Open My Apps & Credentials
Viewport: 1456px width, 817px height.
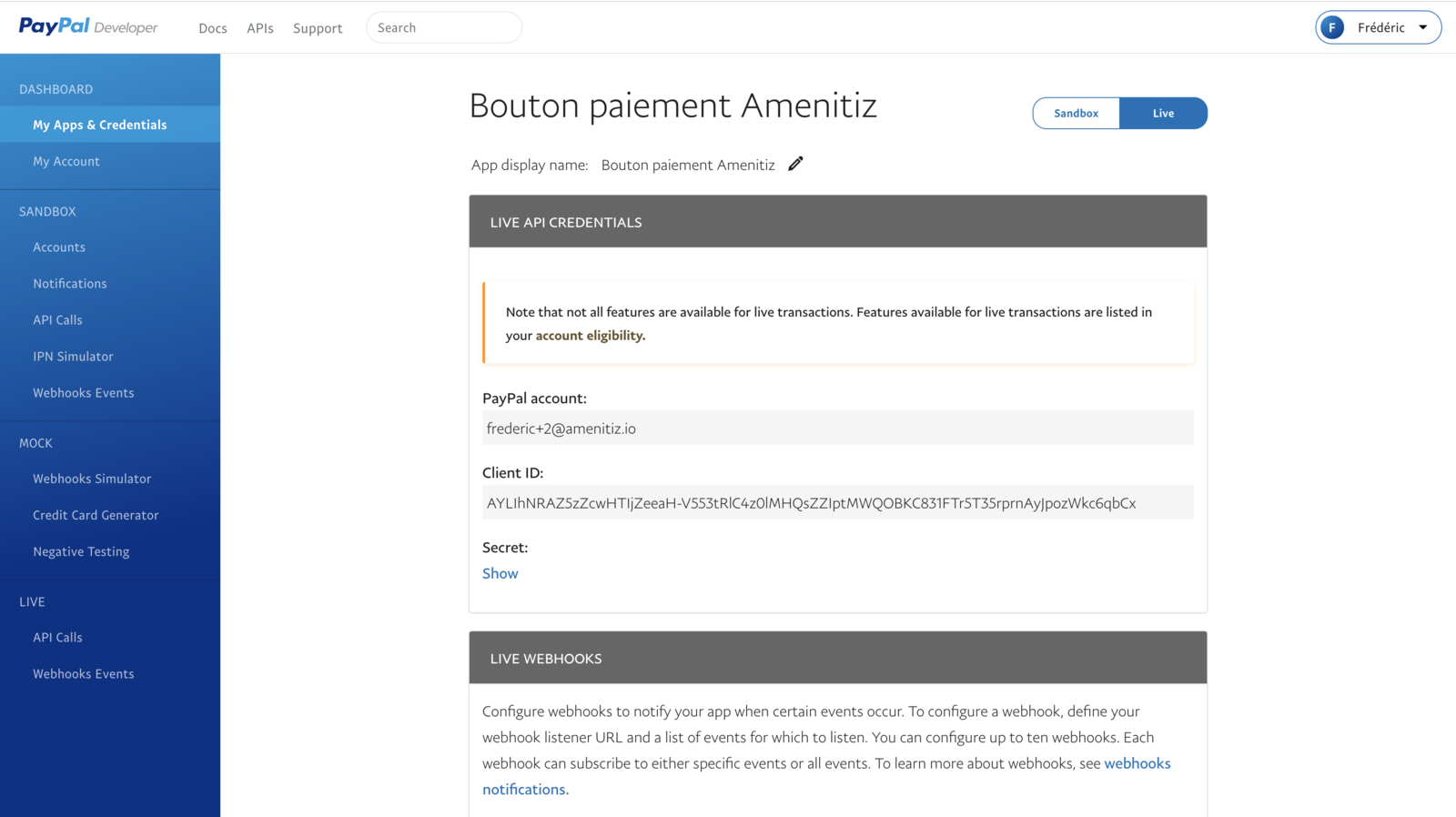tap(110, 125)
